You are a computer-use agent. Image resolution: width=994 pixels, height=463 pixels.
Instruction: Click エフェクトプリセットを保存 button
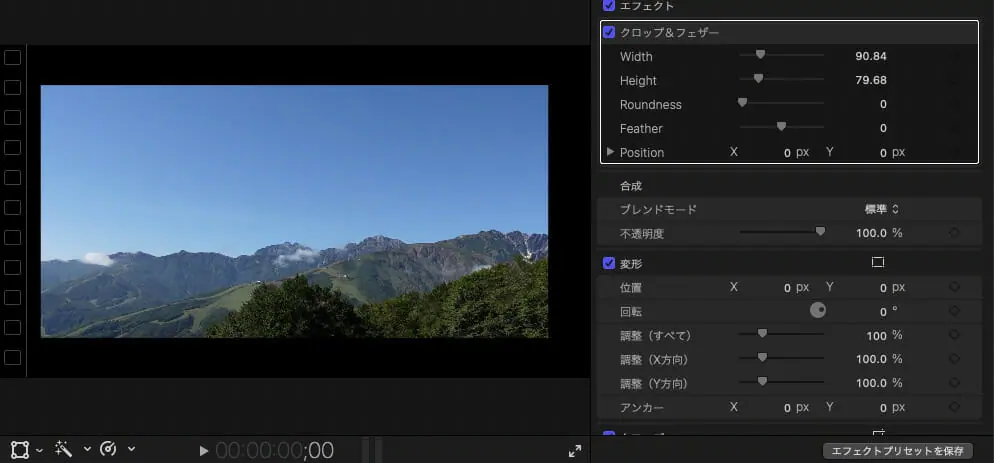[897, 451]
